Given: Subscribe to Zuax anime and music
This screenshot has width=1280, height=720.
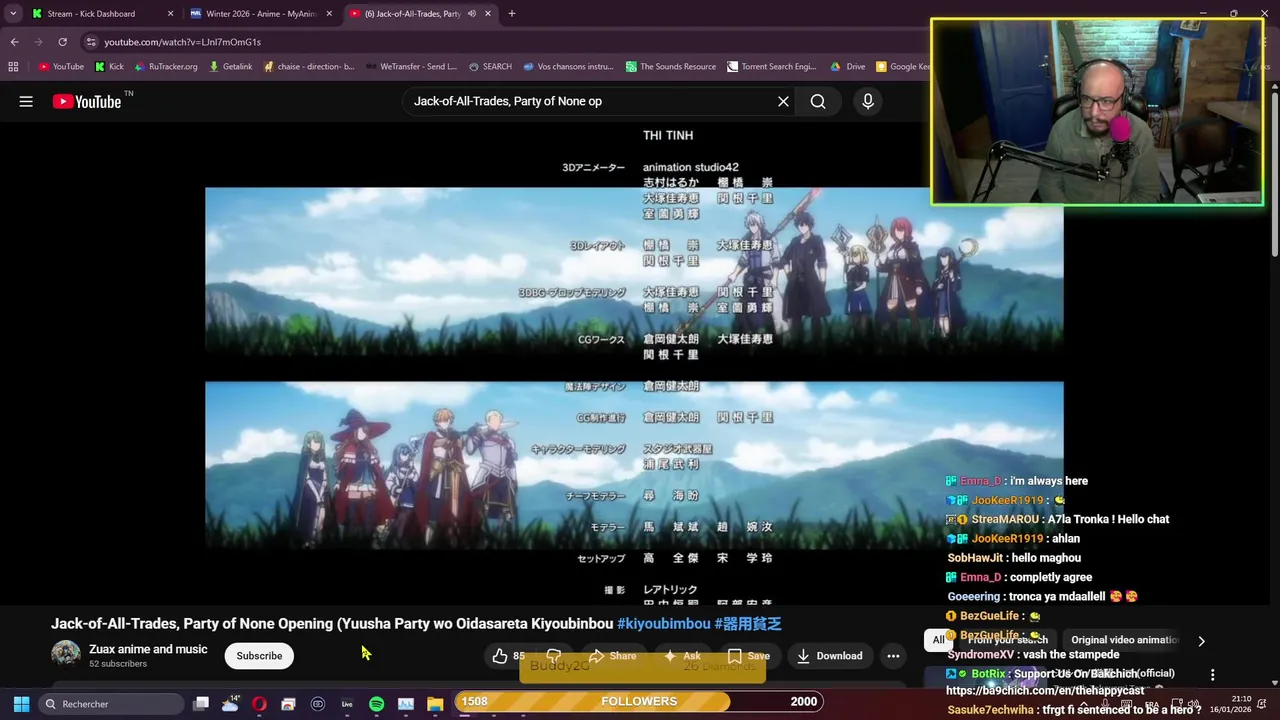Looking at the screenshot, I should [259, 656].
